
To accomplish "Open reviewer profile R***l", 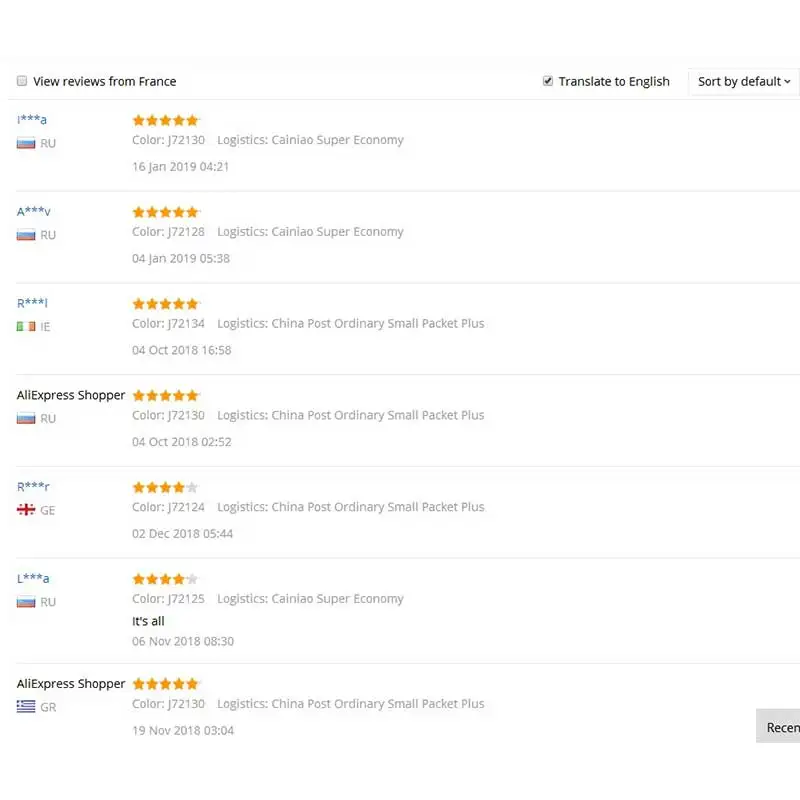I will point(32,303).
